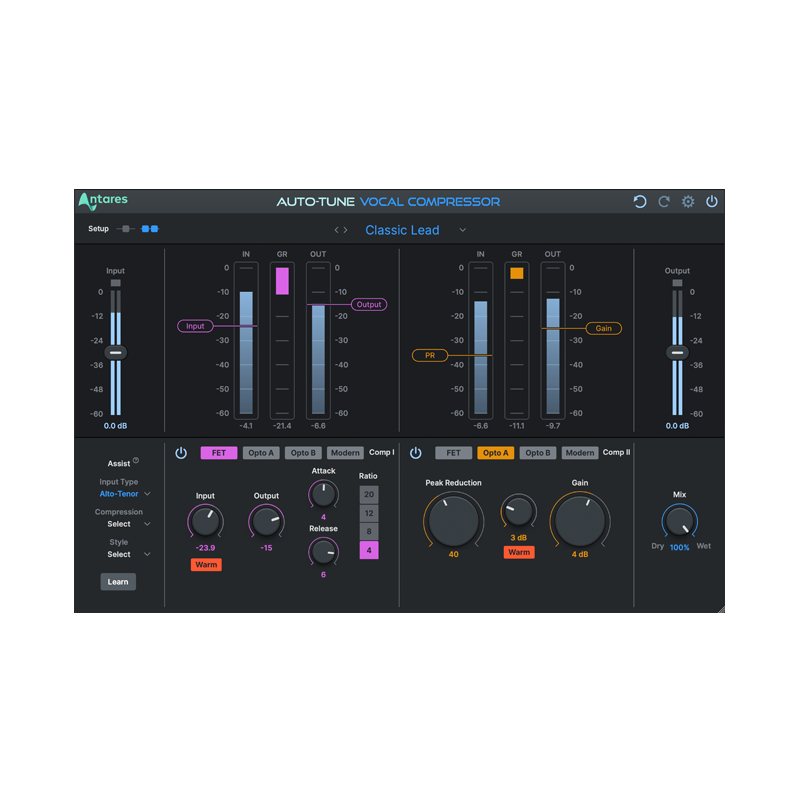Click the Peak Reduction knob
The height and width of the screenshot is (800, 800).
coord(453,520)
